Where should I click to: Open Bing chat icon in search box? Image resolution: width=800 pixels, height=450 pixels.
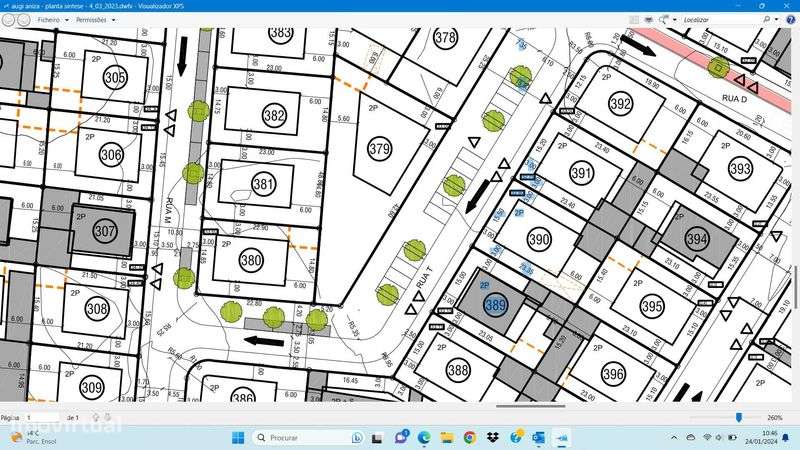(357, 438)
